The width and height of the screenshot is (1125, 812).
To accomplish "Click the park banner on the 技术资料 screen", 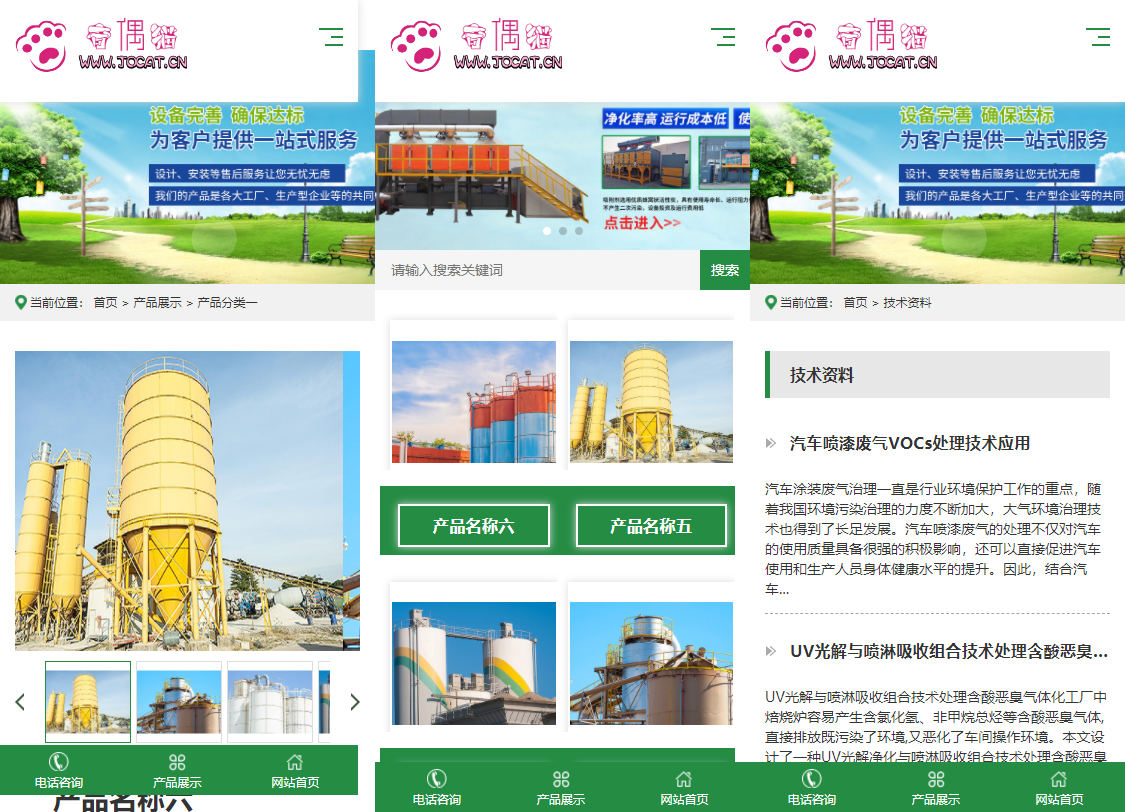I will coord(937,193).
